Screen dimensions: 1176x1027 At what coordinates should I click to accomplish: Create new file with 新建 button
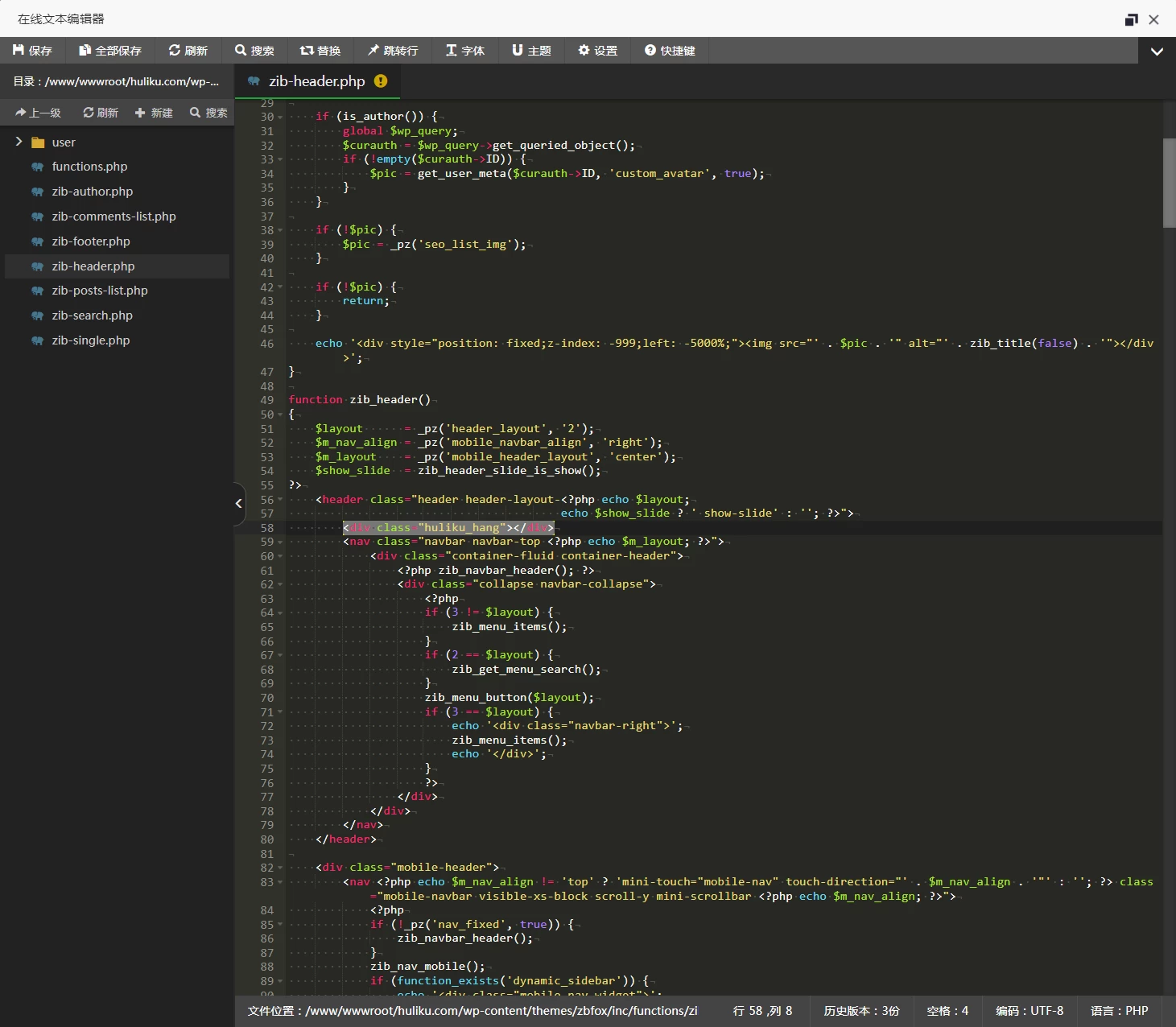(x=154, y=113)
